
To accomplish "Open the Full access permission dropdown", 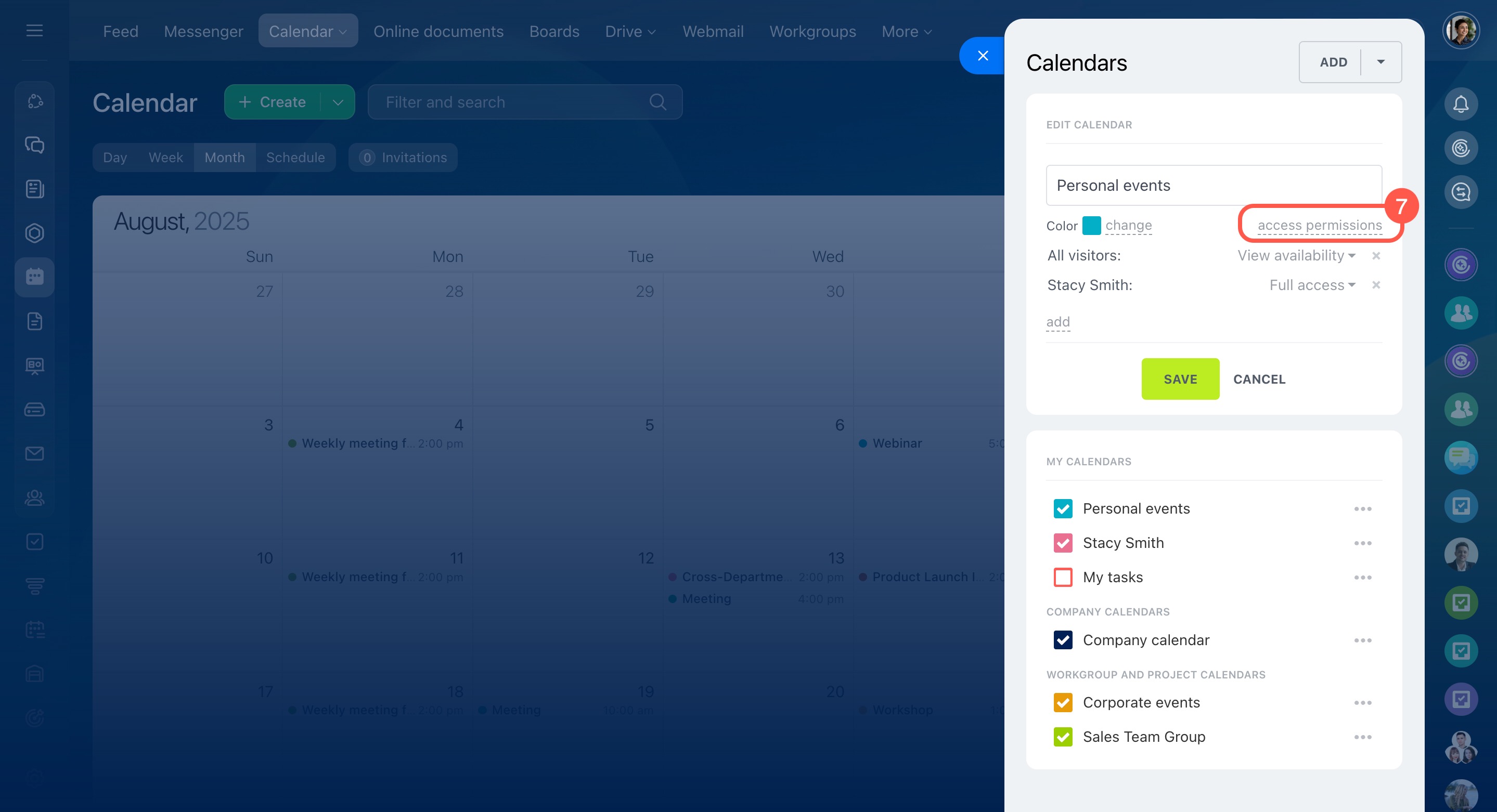I will pyautogui.click(x=1312, y=285).
